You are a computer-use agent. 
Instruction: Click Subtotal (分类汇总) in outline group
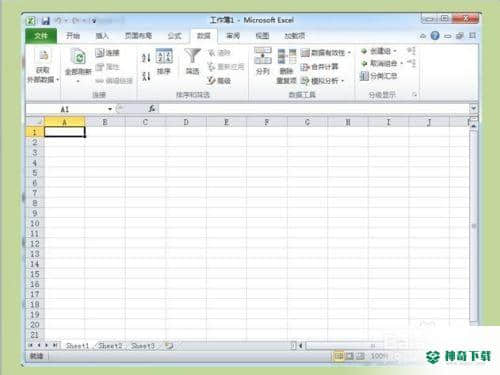(x=379, y=76)
